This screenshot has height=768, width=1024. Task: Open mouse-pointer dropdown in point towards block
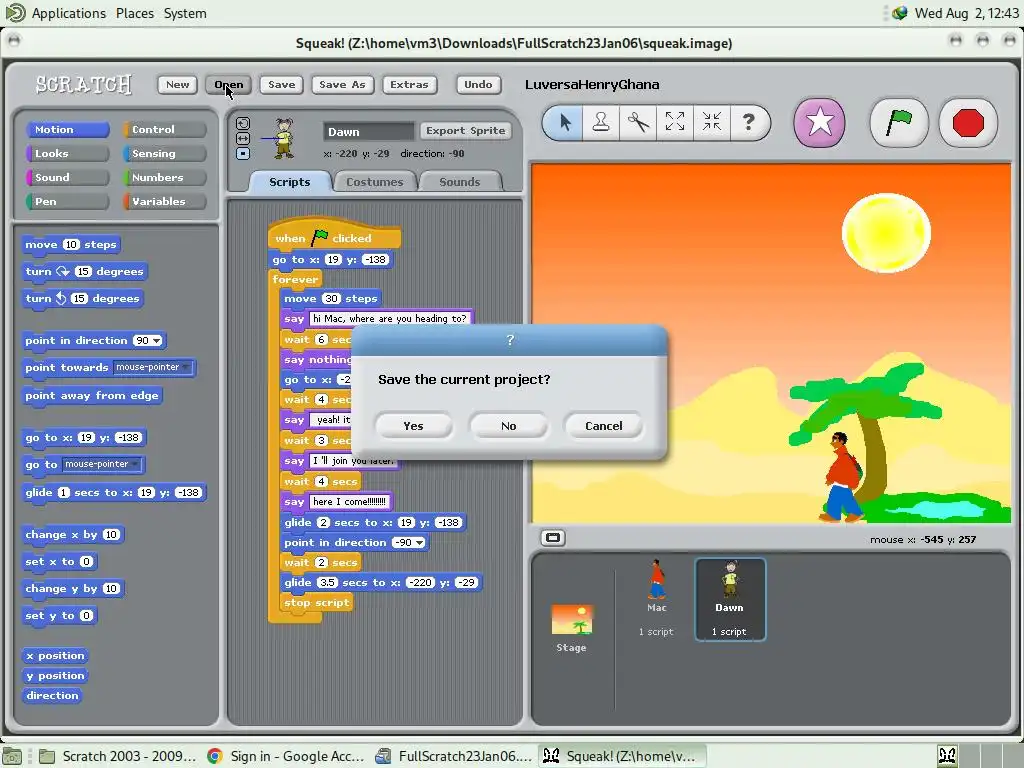(x=186, y=367)
